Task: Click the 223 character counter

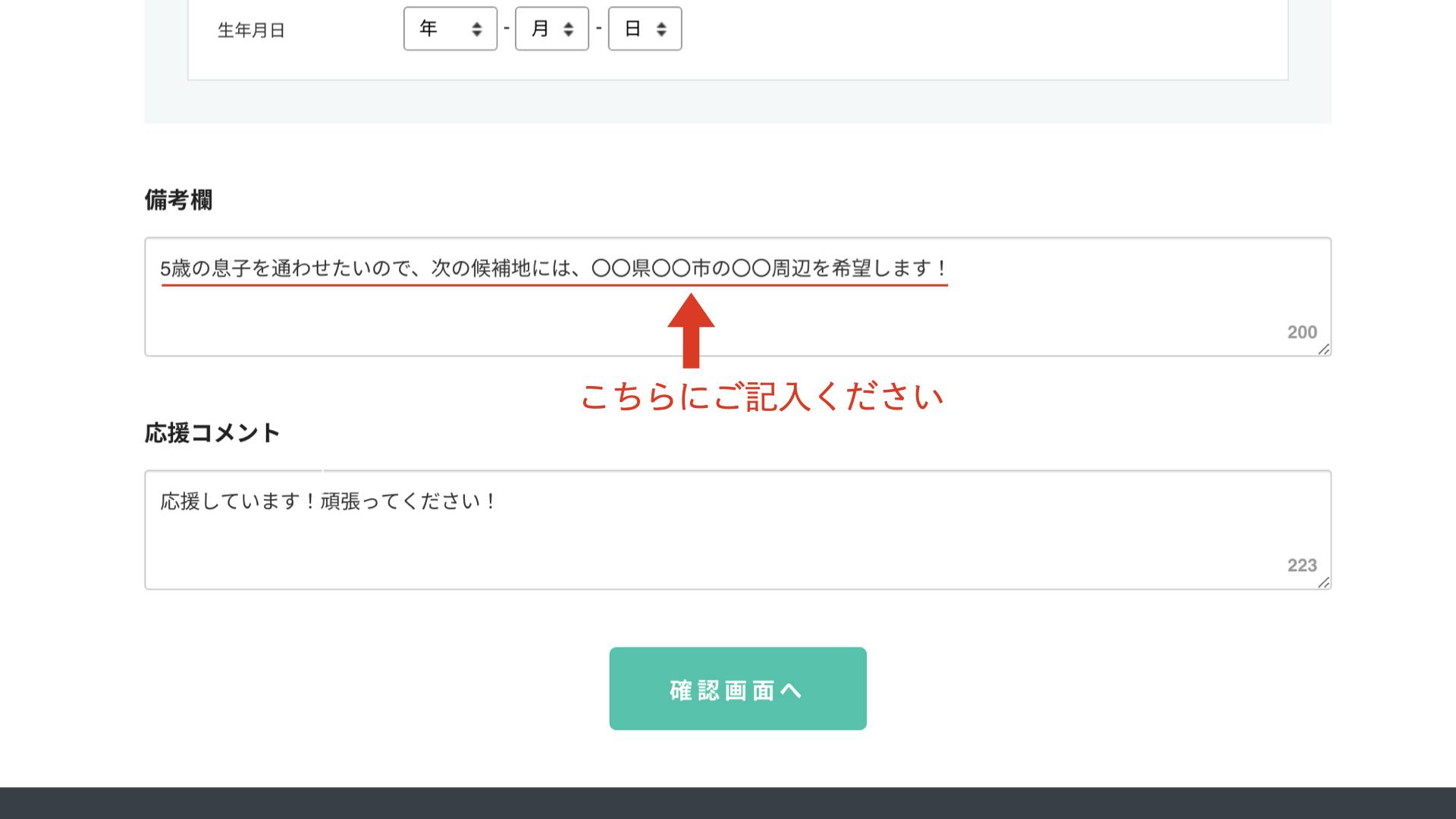Action: [1301, 565]
